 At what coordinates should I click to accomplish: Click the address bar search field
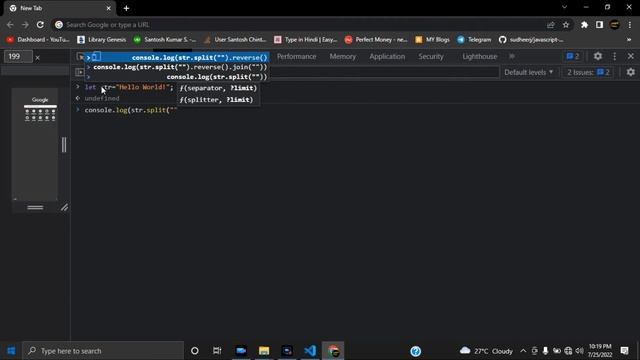click(302, 25)
